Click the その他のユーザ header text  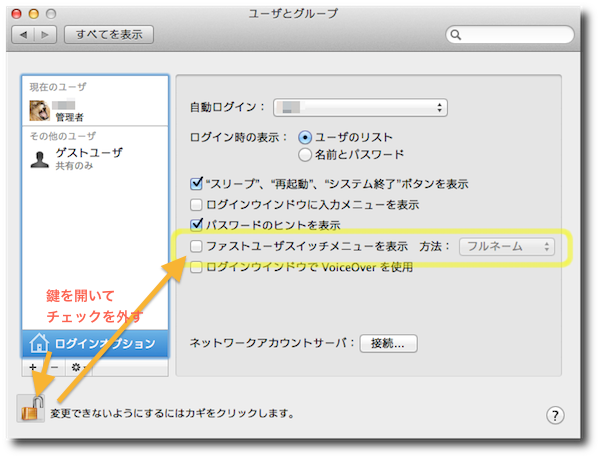[63, 136]
